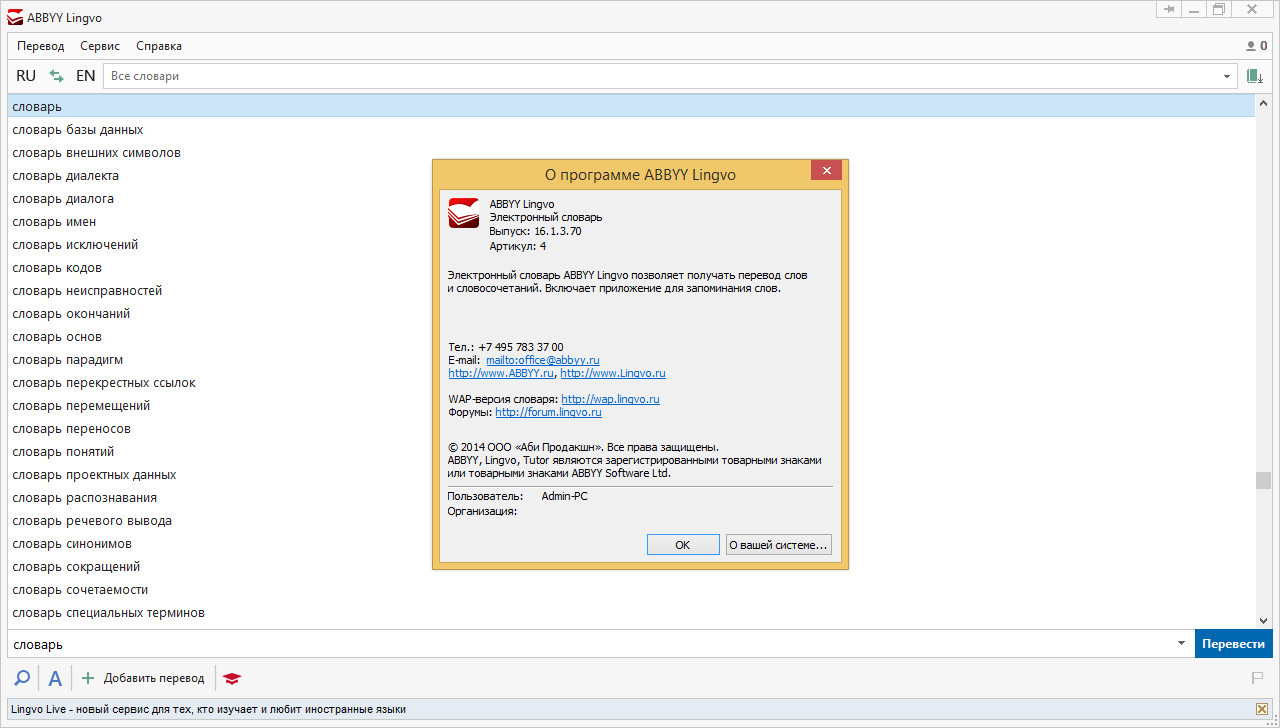Select the EN target language
Viewport: 1280px width, 728px height.
[86, 76]
